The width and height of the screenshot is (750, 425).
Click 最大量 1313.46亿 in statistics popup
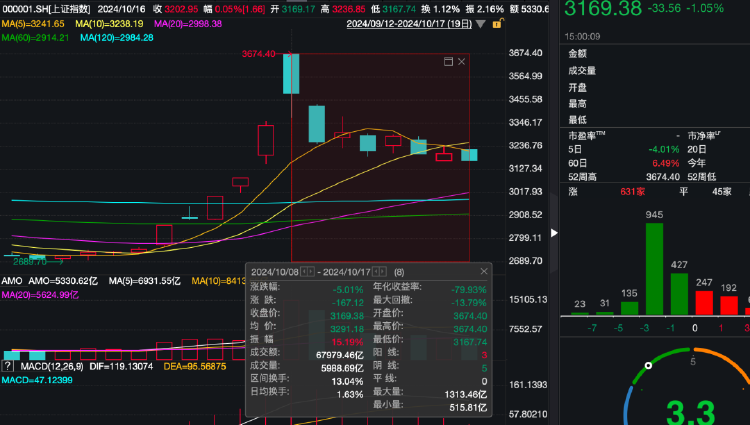point(465,394)
